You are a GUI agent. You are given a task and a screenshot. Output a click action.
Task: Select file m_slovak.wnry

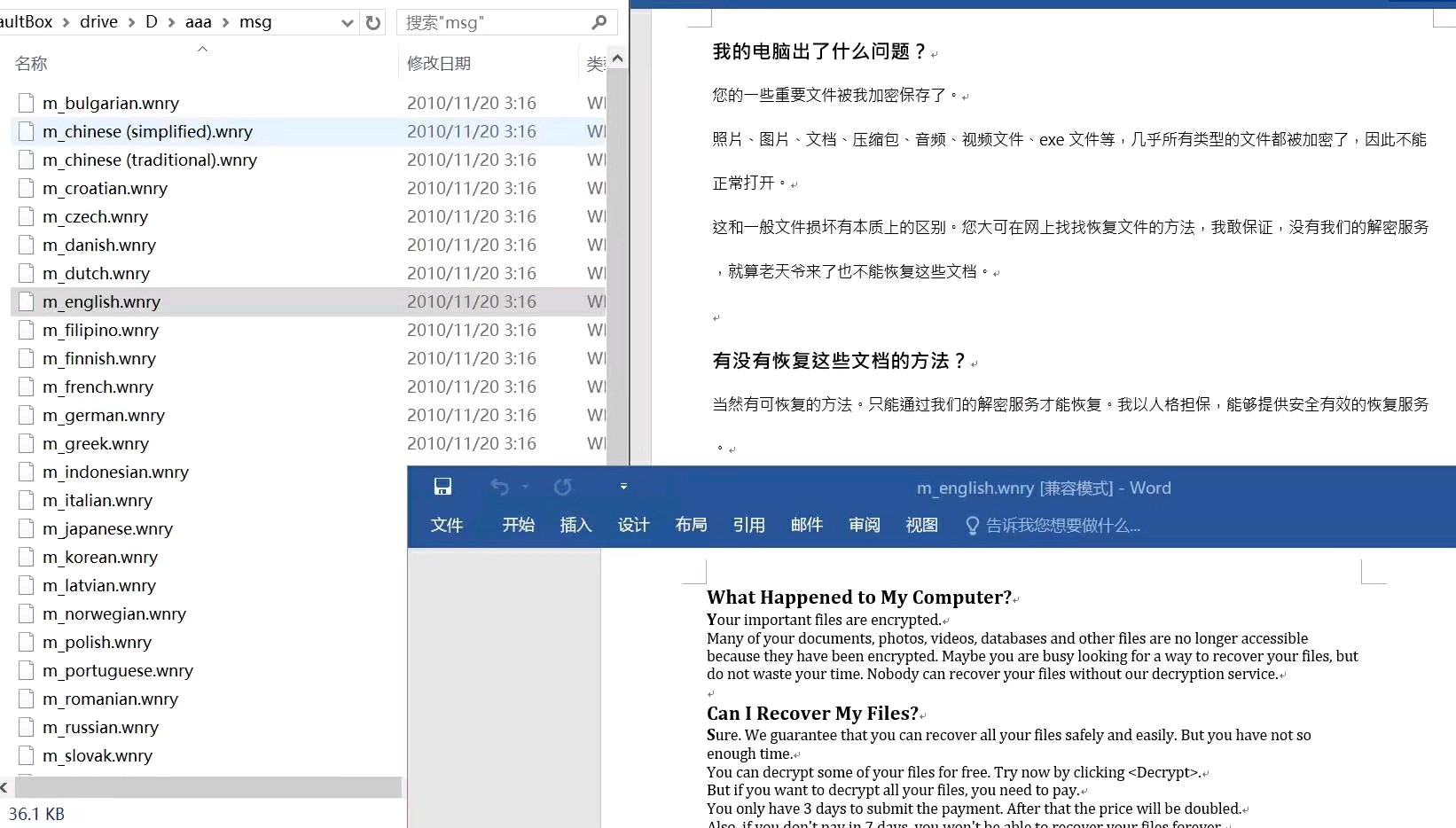point(97,755)
